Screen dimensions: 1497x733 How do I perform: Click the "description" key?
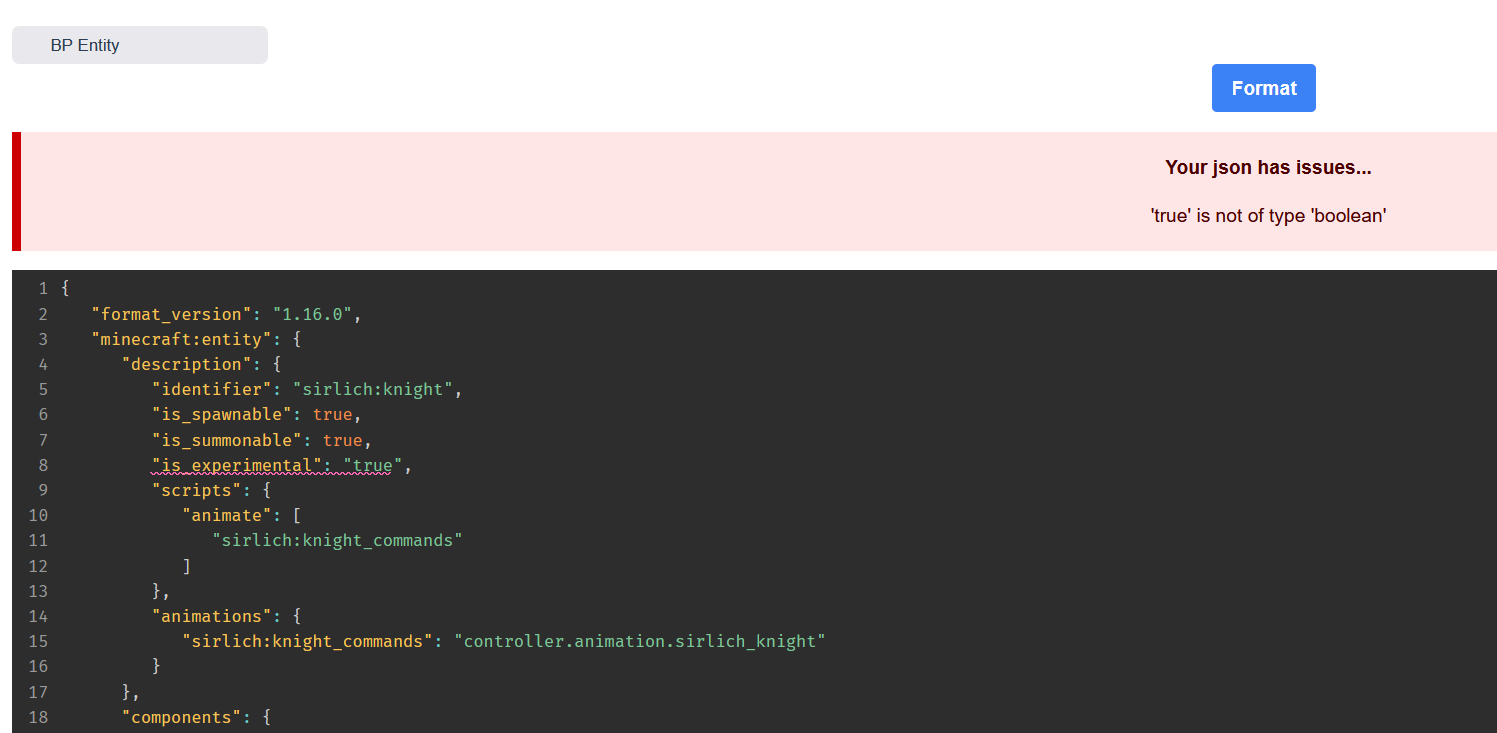184,363
